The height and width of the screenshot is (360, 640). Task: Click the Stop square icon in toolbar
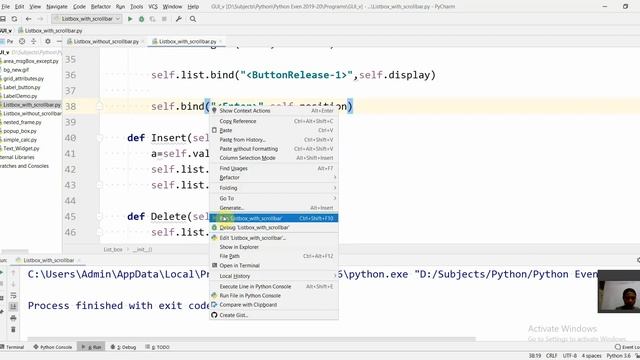pyautogui.click(x=164, y=19)
